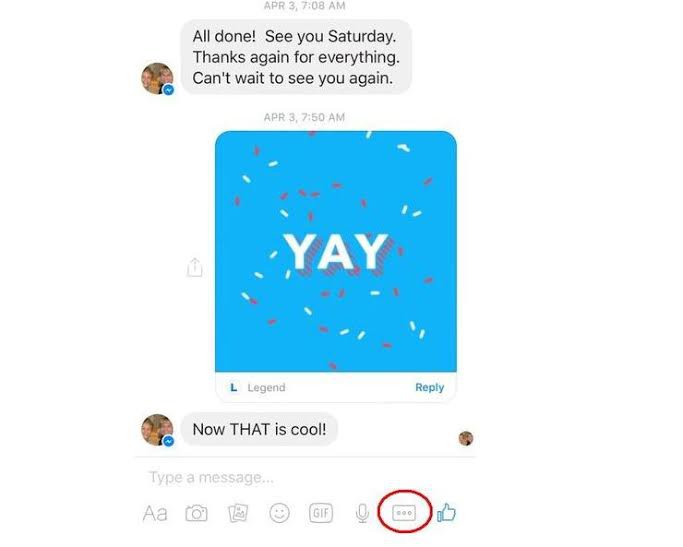683x547 pixels.
Task: Tap sender avatar beside 'Now THAT is cool!'
Action: pyautogui.click(x=158, y=430)
